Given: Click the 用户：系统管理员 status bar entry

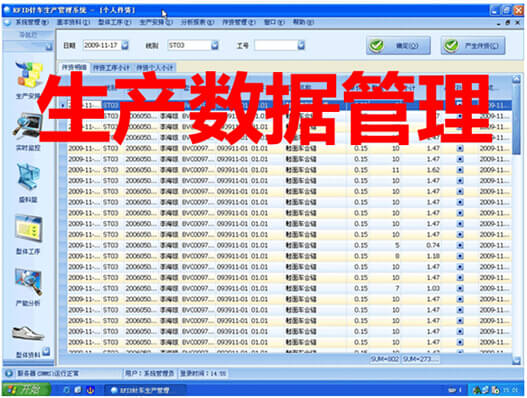Looking at the screenshot, I should (x=150, y=373).
